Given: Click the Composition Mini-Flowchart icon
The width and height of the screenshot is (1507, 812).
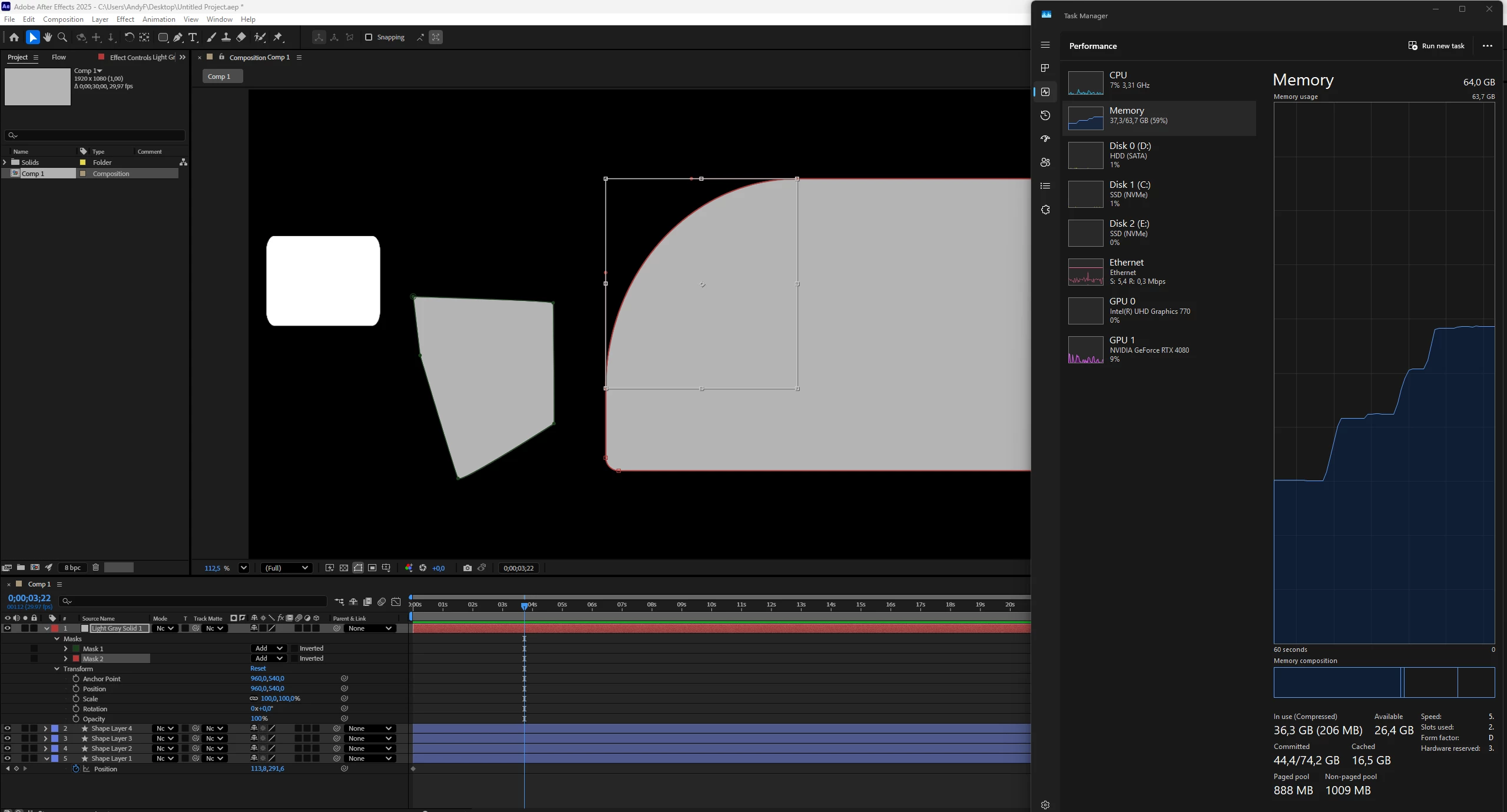Looking at the screenshot, I should (339, 602).
